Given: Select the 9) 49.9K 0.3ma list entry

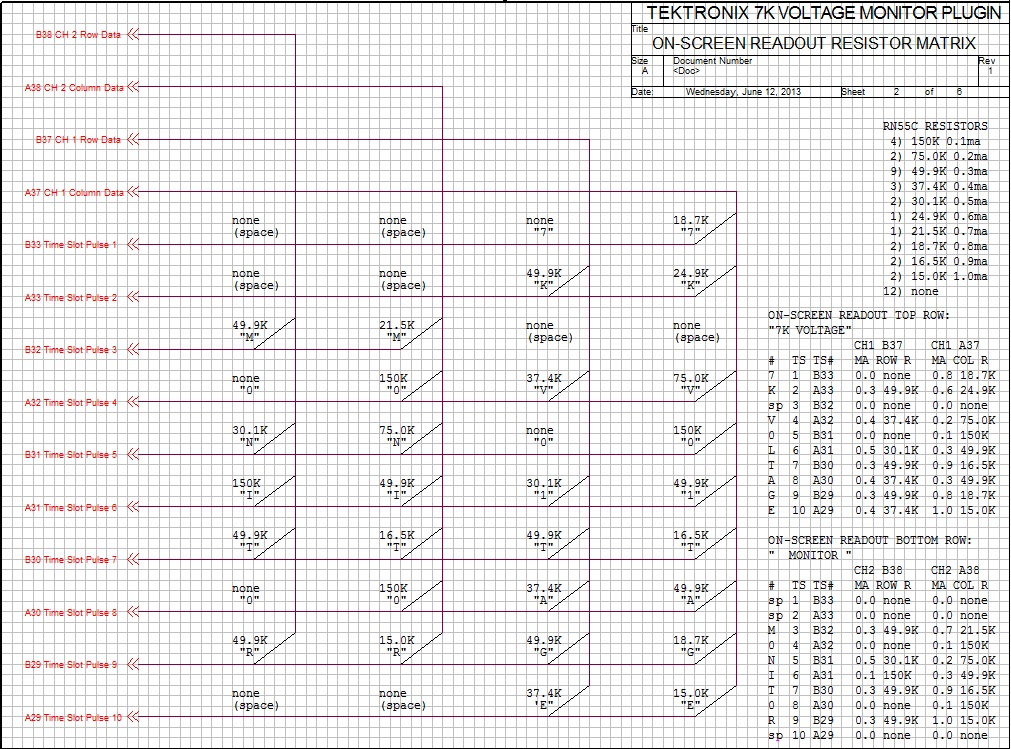Looking at the screenshot, I should [939, 171].
